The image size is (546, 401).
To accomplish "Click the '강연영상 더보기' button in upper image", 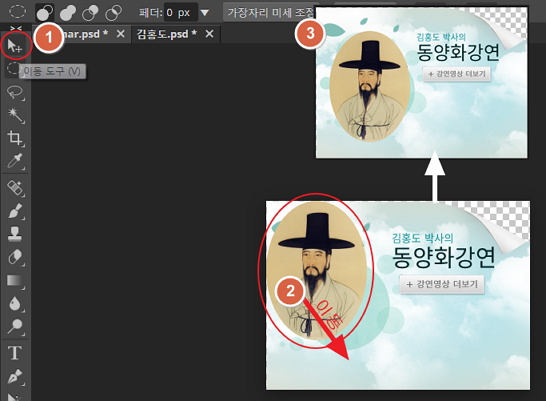I will click(457, 74).
